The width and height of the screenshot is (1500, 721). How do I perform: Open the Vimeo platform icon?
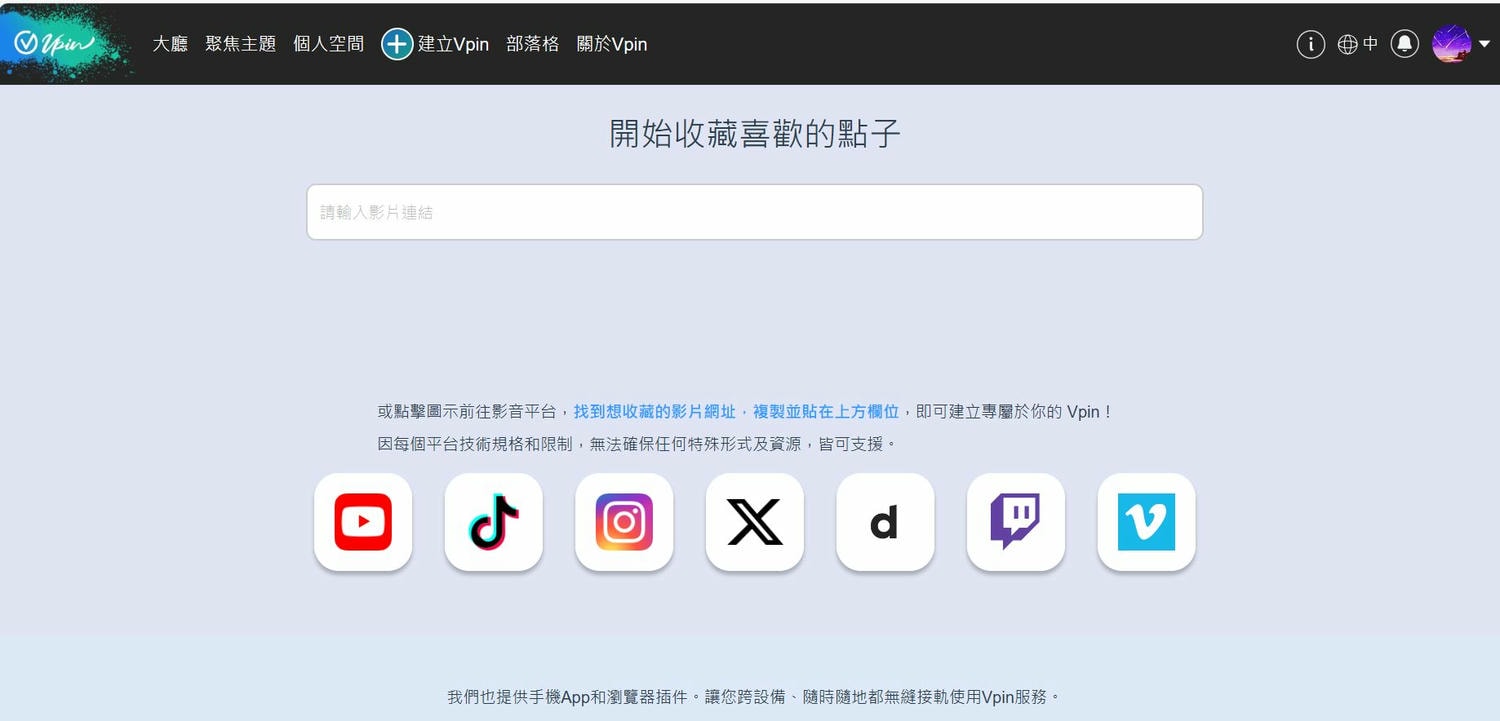[x=1146, y=522]
